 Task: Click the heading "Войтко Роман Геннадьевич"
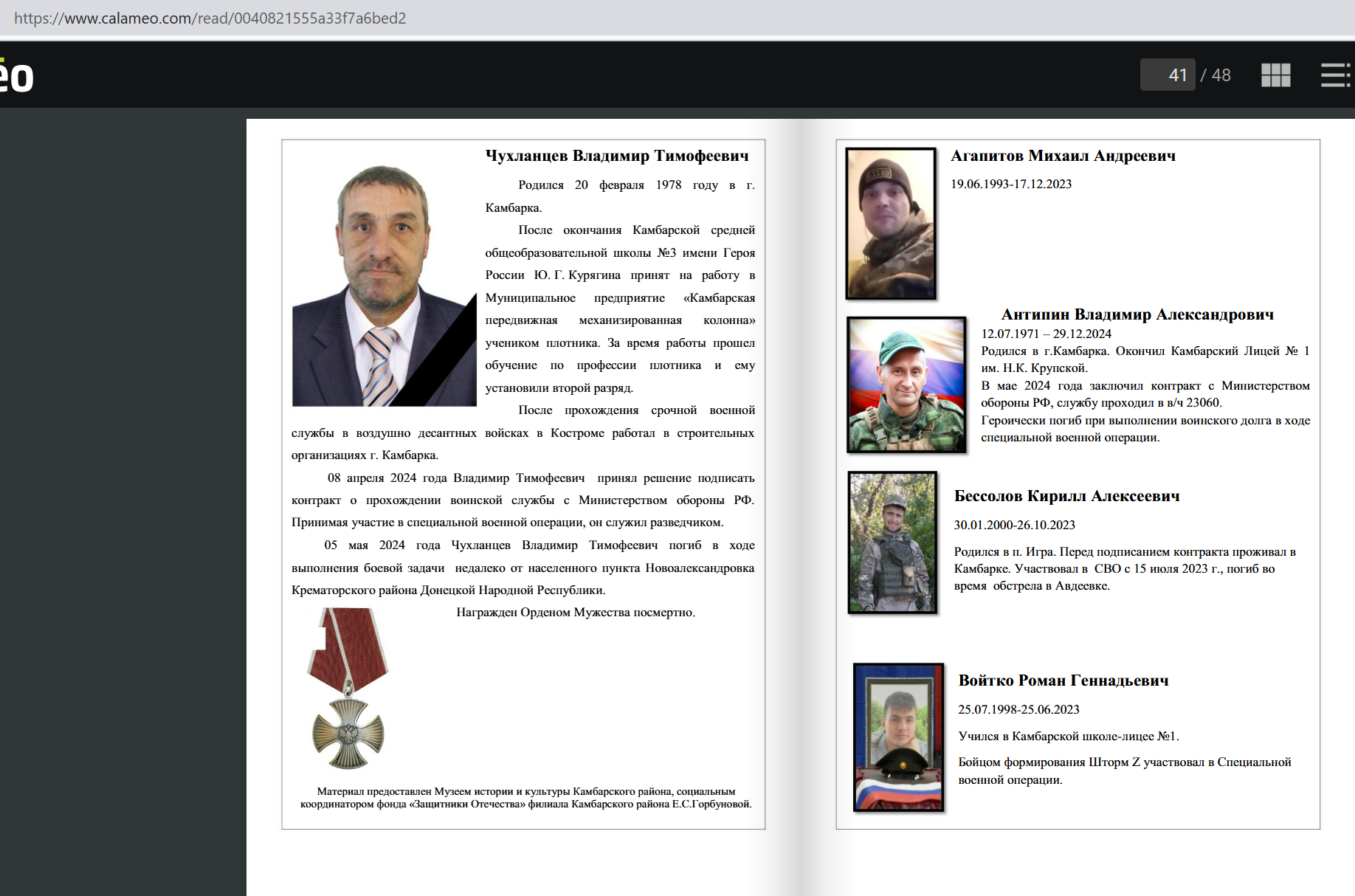pos(1063,680)
